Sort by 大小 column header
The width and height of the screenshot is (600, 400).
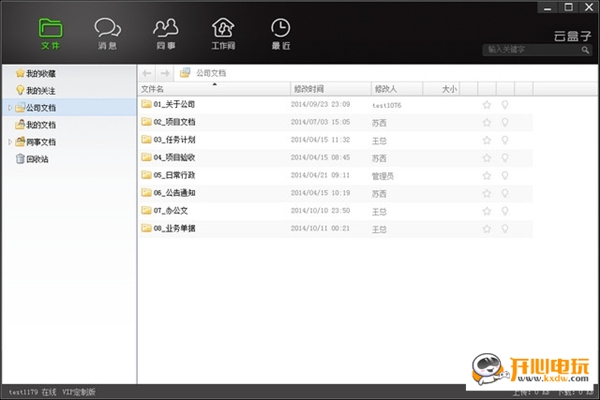(x=441, y=89)
